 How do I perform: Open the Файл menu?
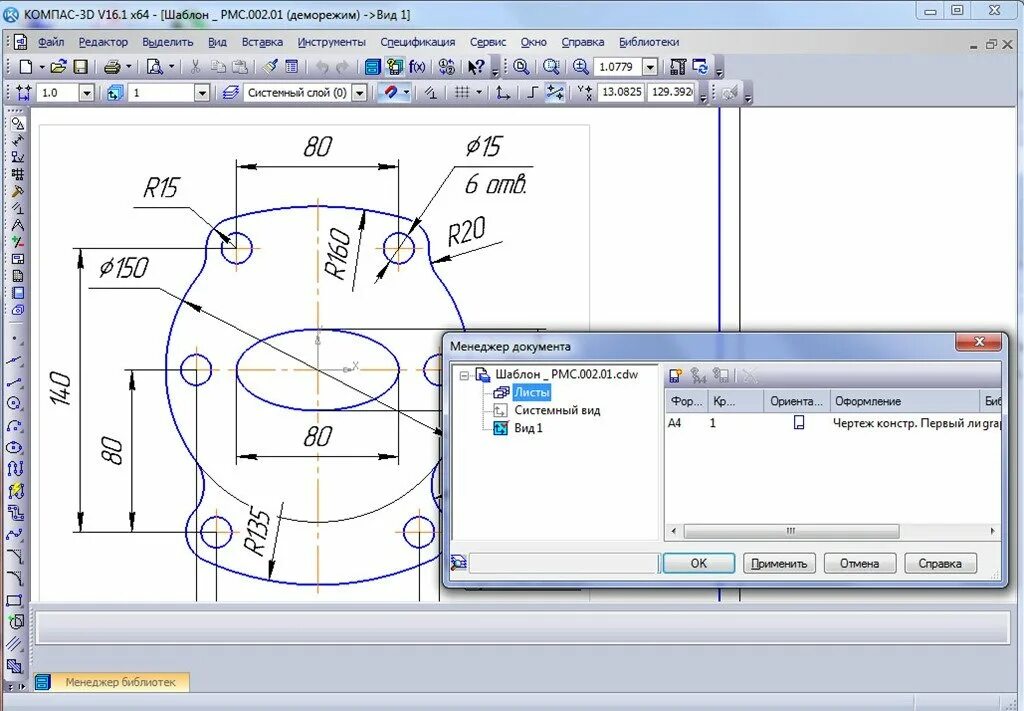click(x=50, y=42)
